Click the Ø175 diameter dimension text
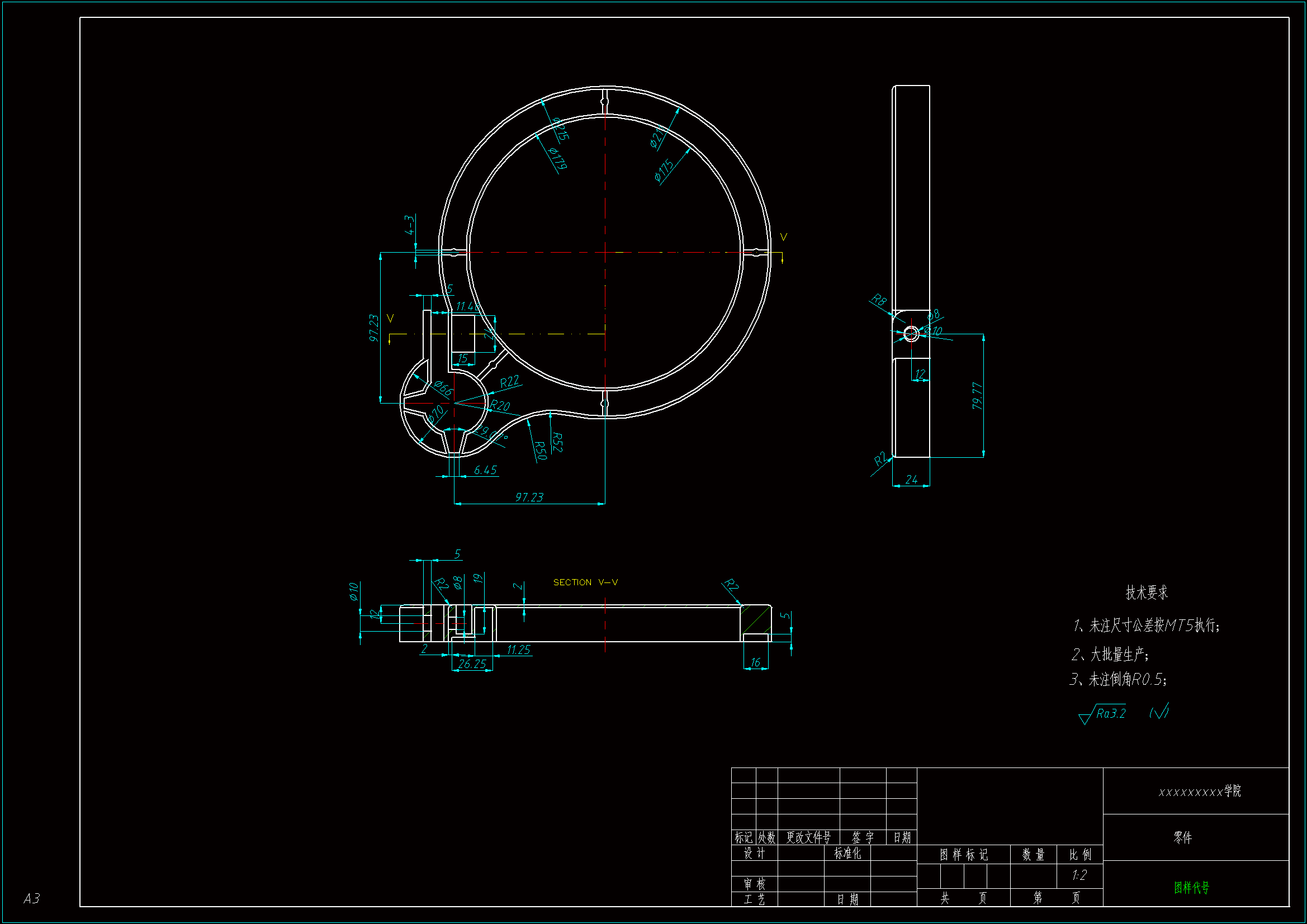The image size is (1307, 924). point(664,171)
